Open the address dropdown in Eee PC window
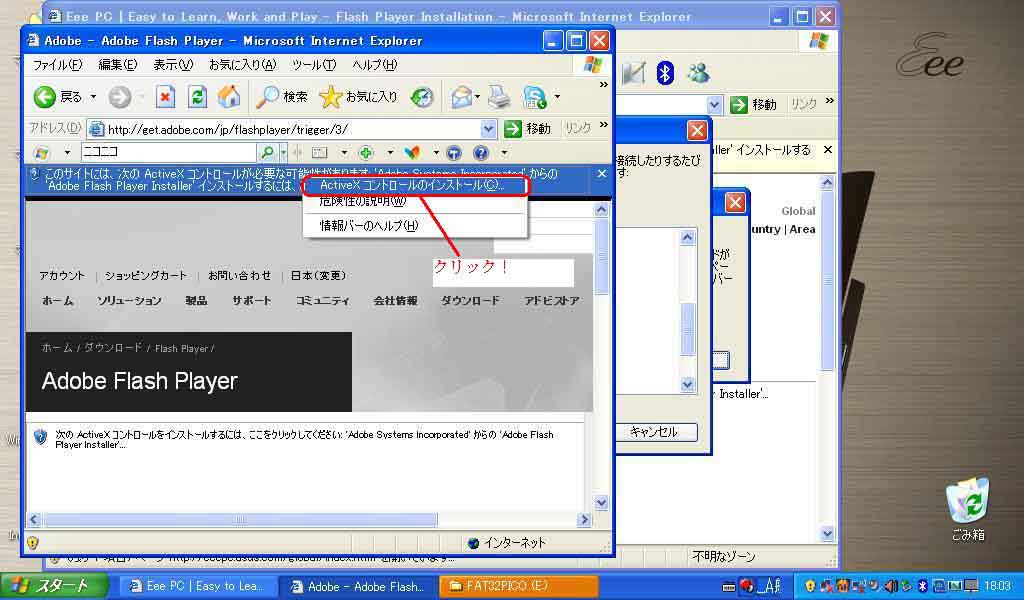 coord(714,104)
